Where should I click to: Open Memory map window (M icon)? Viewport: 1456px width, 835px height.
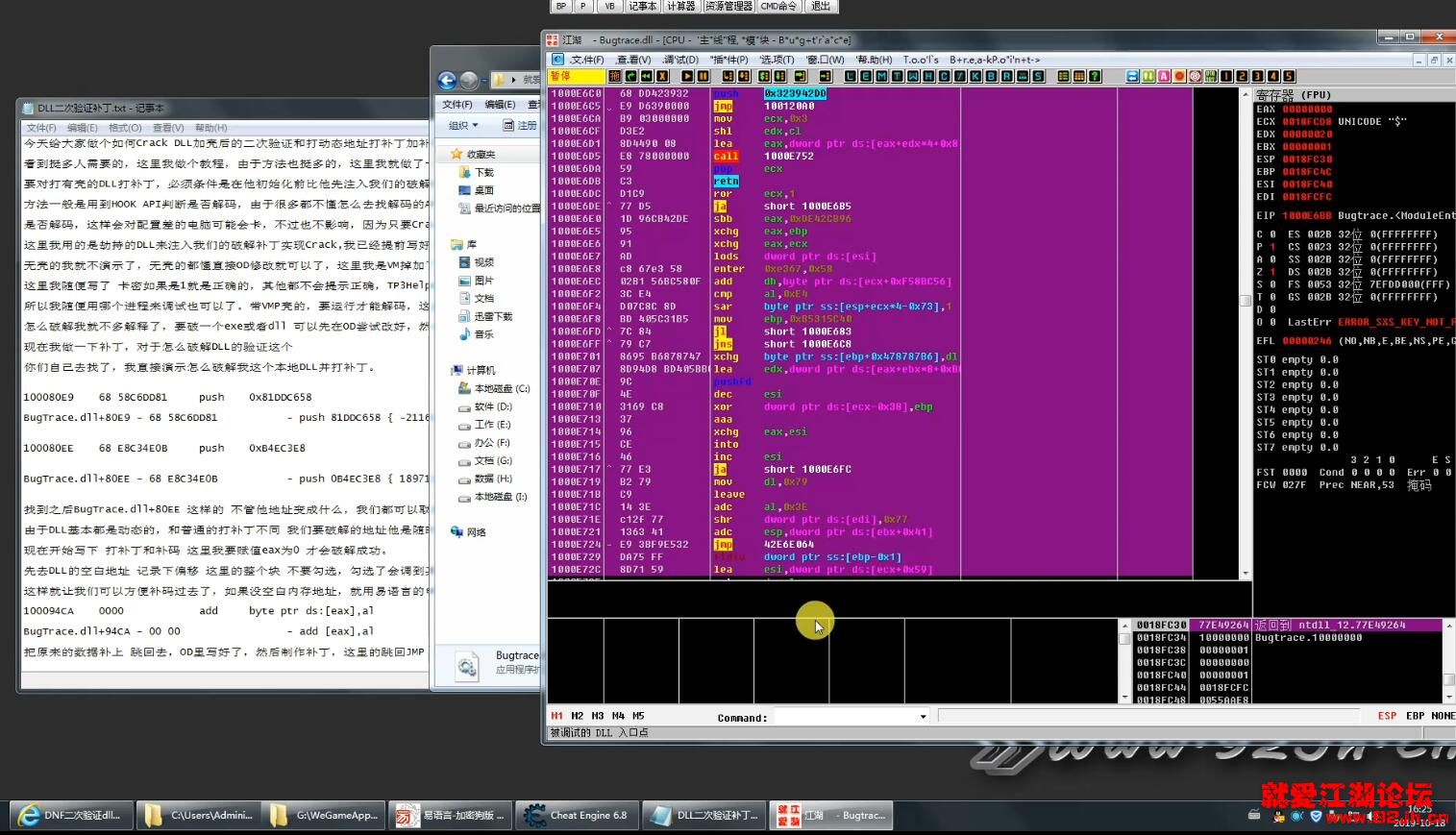[881, 76]
